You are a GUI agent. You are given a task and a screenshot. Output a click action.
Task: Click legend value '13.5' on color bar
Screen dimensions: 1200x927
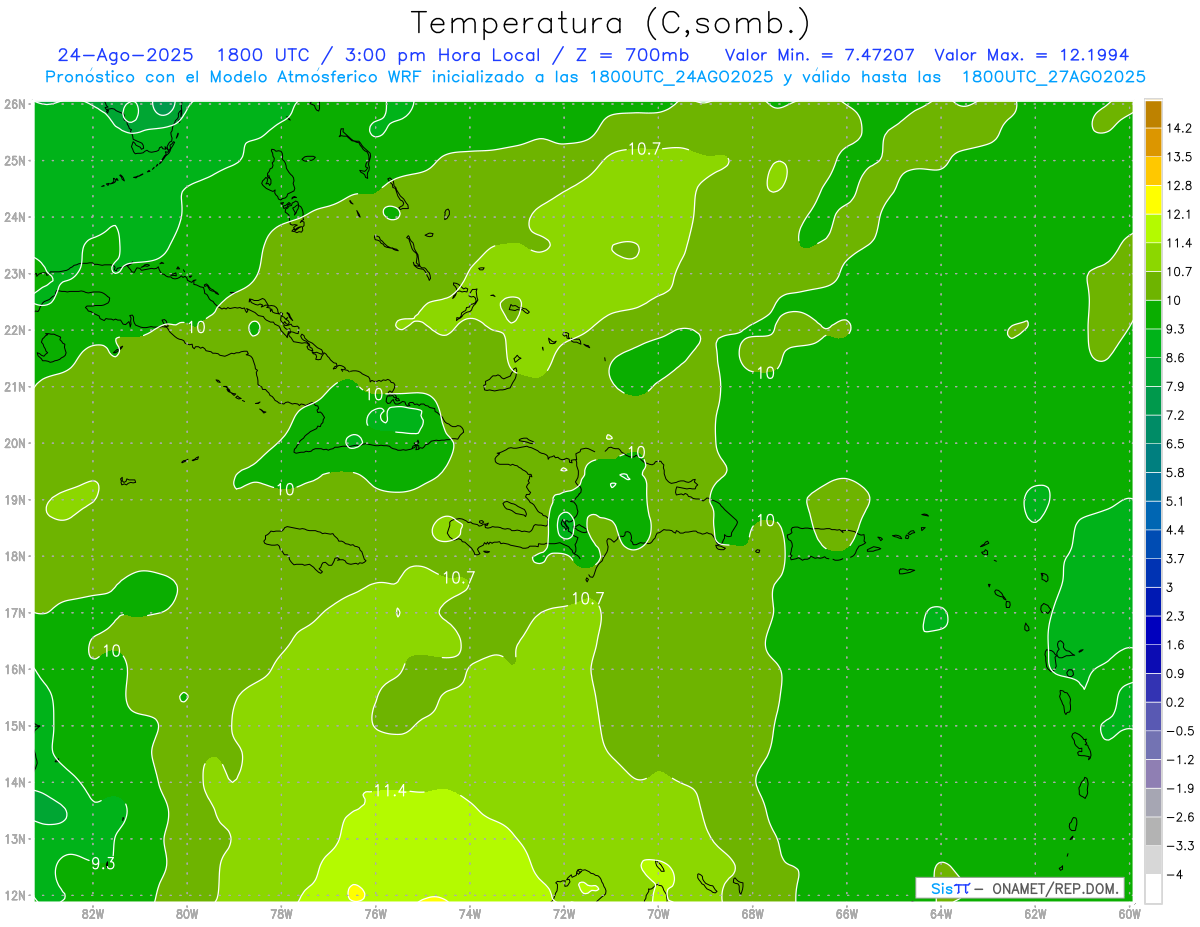click(x=1177, y=157)
